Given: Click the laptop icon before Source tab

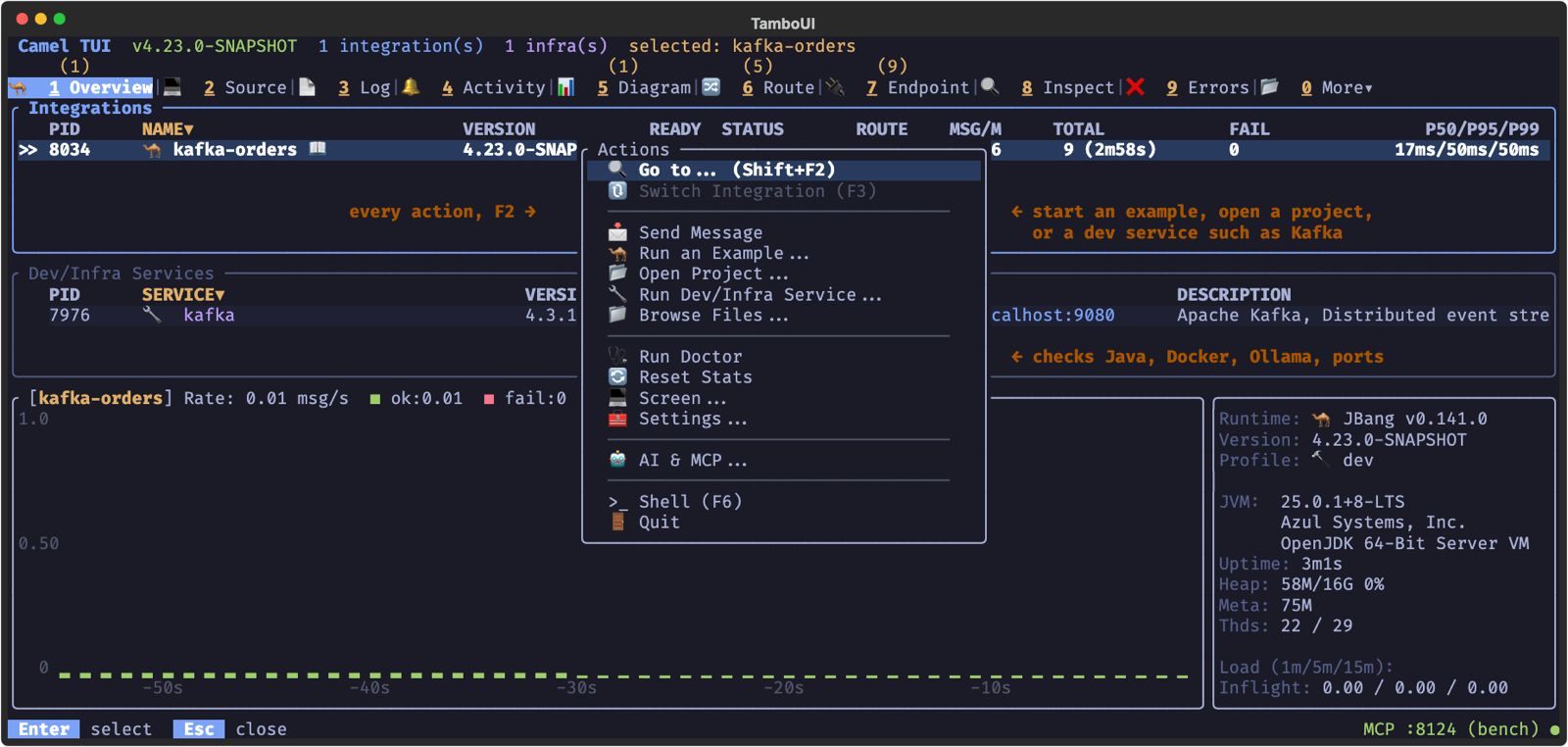Looking at the screenshot, I should click(x=172, y=87).
